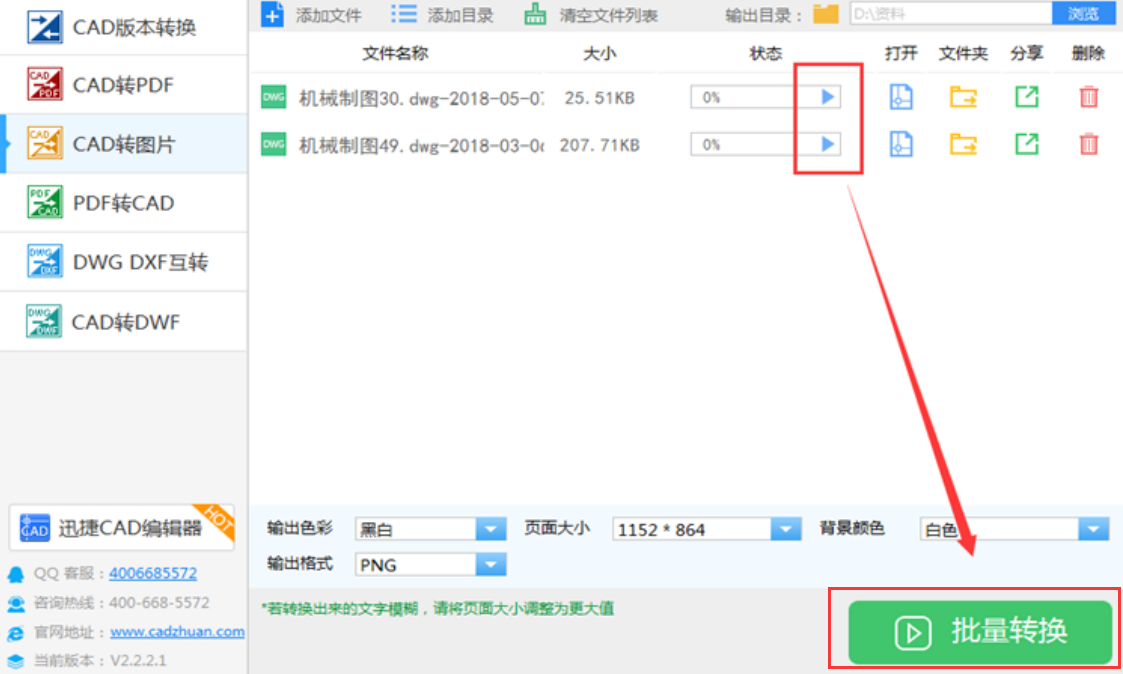Click the PDF转CAD green icon

tap(44, 202)
